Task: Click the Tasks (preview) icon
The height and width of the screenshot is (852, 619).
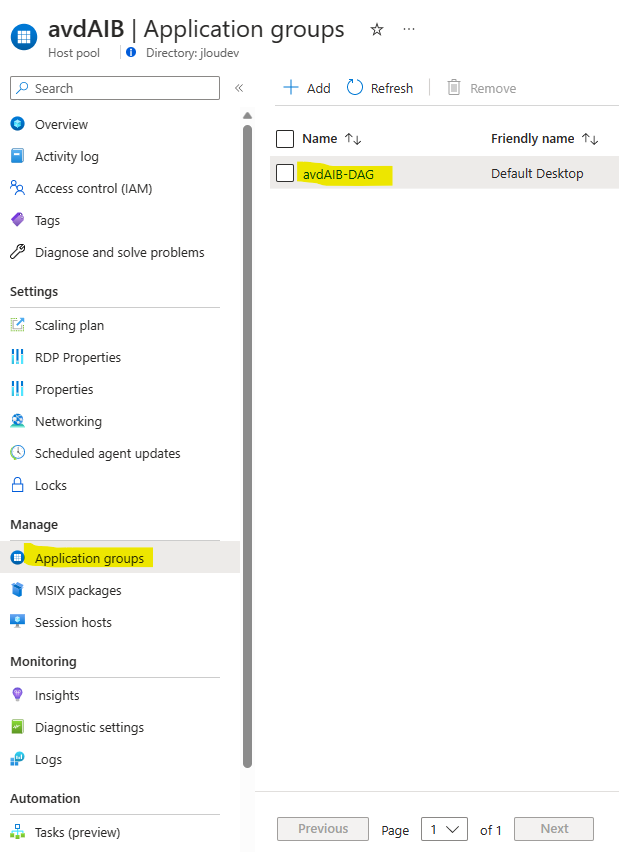Action: click(17, 831)
